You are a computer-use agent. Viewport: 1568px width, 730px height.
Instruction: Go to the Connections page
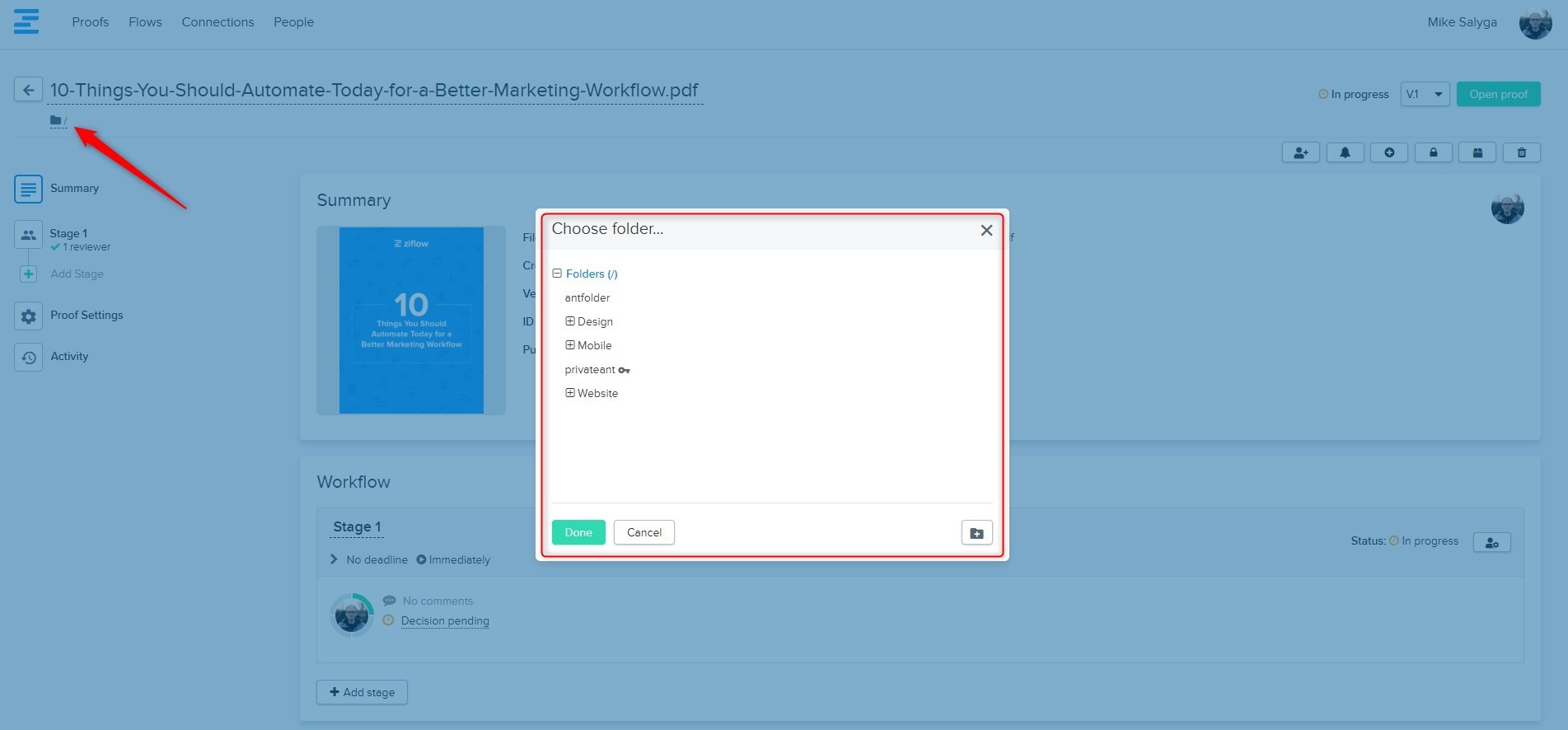pyautogui.click(x=218, y=22)
